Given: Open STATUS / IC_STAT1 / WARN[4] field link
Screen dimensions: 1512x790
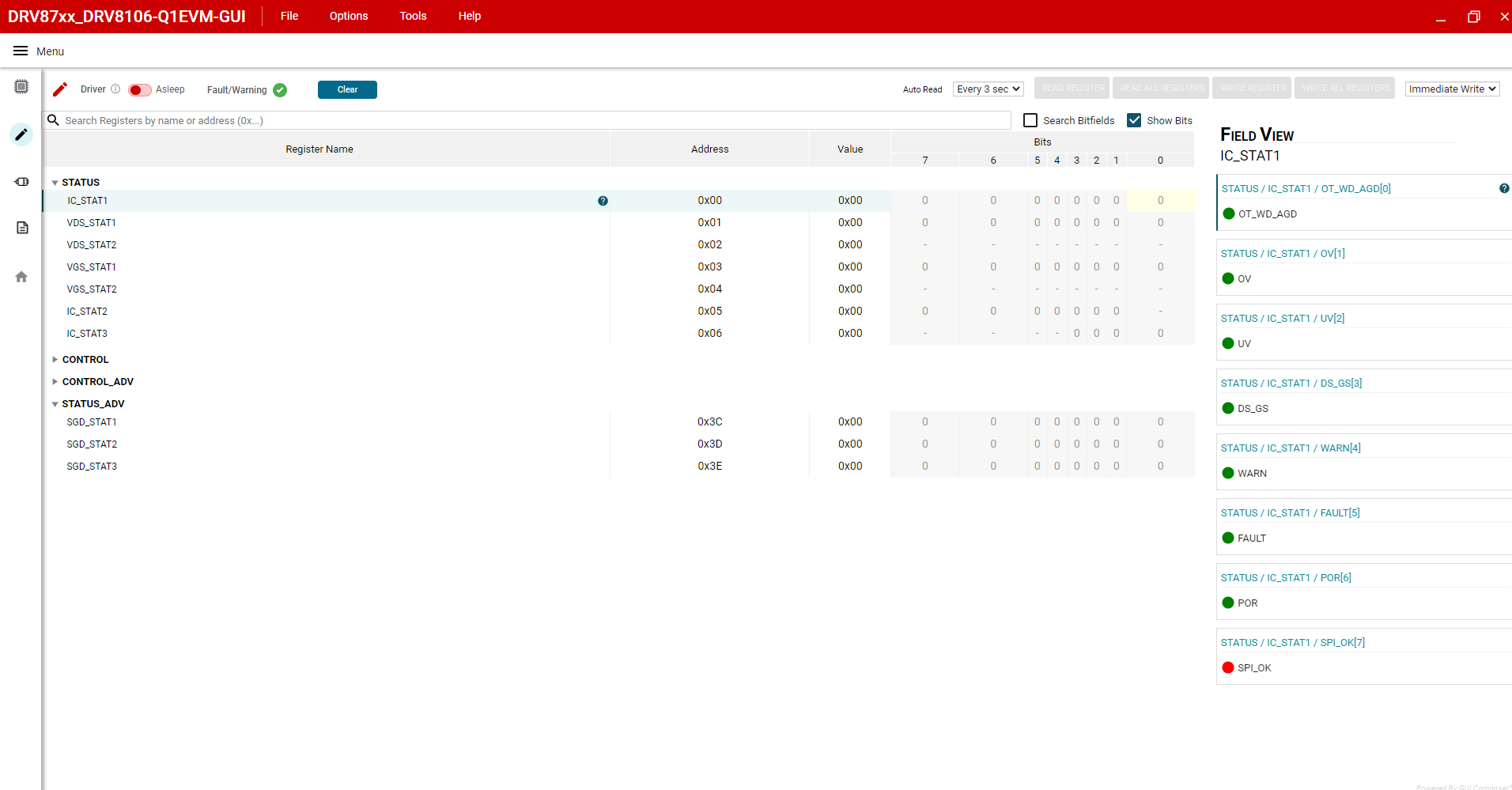Looking at the screenshot, I should pyautogui.click(x=1291, y=448).
